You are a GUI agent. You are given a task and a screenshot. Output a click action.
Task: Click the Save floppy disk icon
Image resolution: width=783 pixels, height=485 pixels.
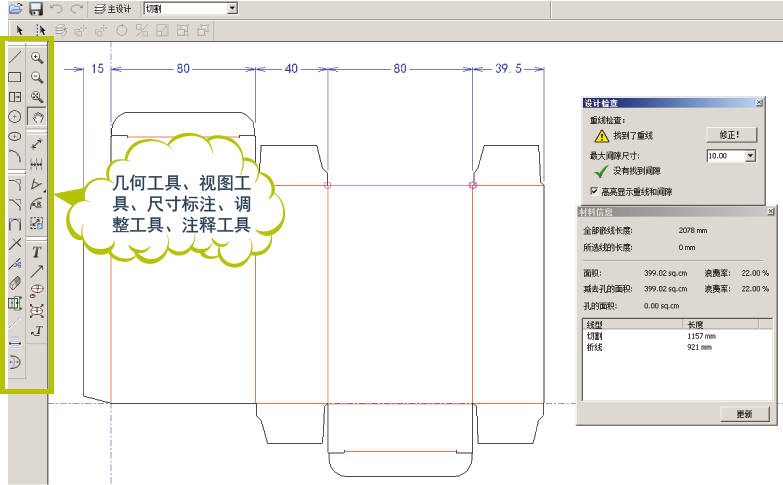click(x=35, y=8)
